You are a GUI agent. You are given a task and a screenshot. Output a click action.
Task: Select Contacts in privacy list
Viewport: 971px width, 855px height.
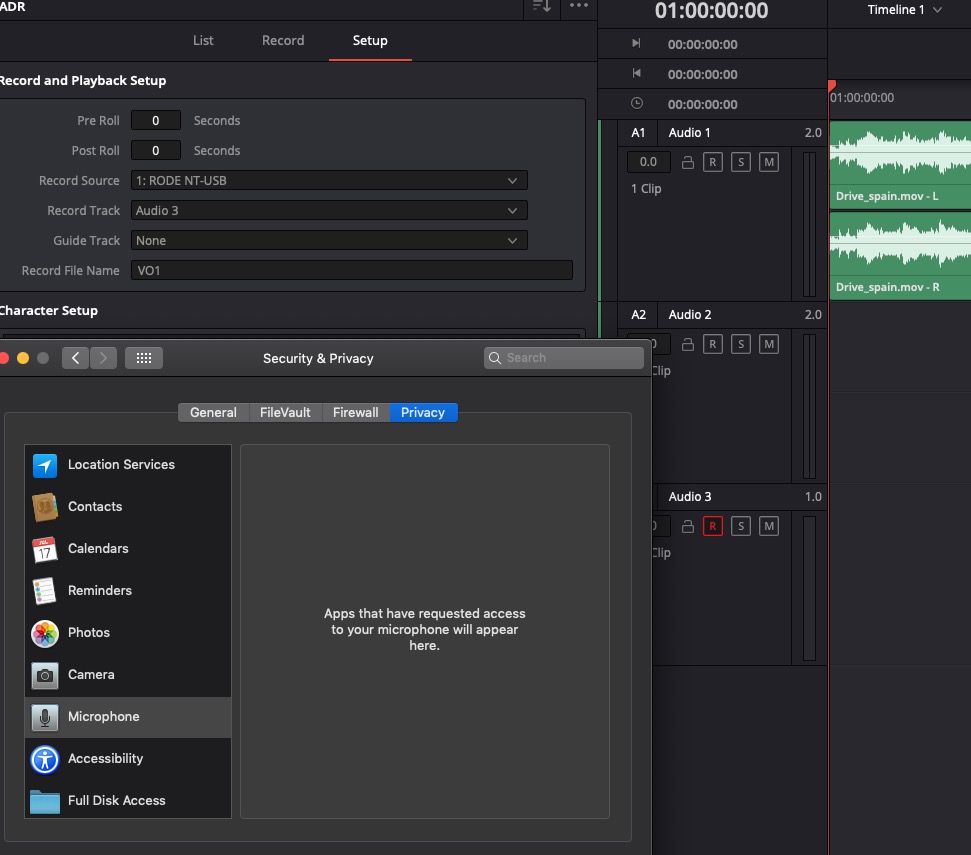click(x=128, y=507)
